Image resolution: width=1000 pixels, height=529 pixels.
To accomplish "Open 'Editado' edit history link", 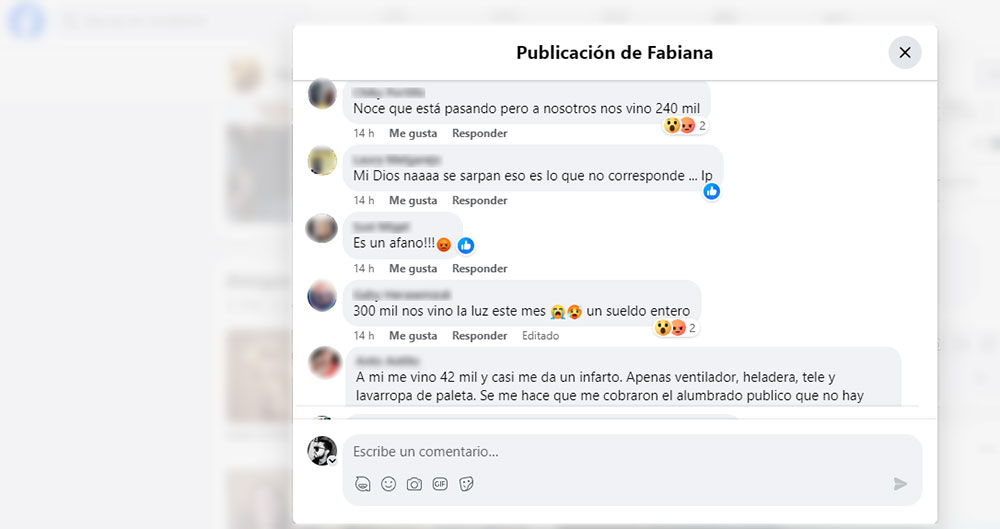I will pos(540,336).
